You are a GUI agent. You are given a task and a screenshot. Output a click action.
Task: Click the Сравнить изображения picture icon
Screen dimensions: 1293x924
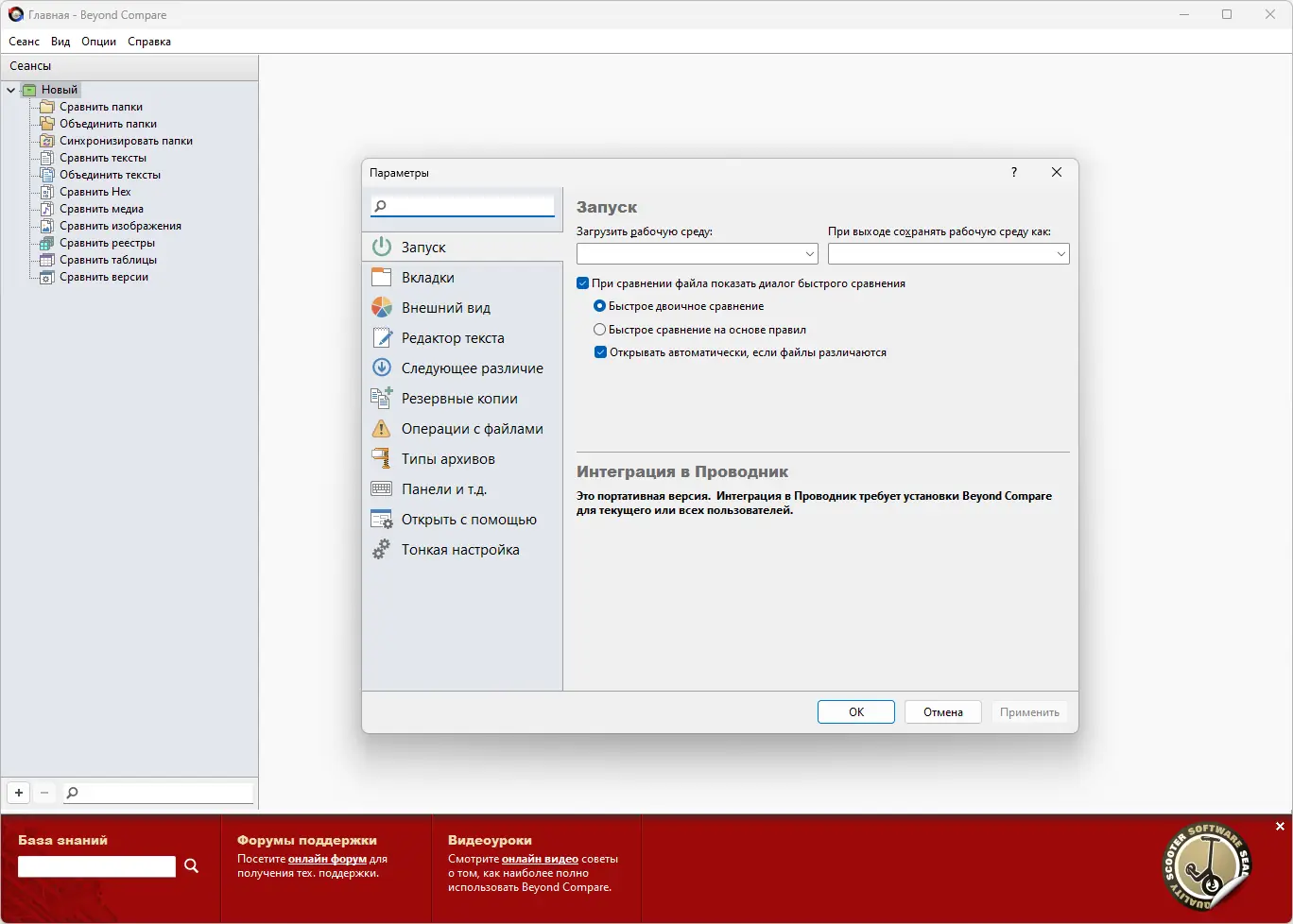(46, 226)
